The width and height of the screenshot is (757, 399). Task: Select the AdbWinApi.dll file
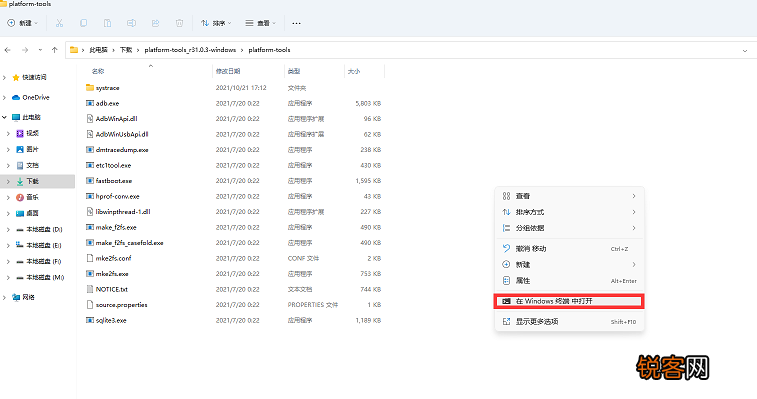click(112, 119)
